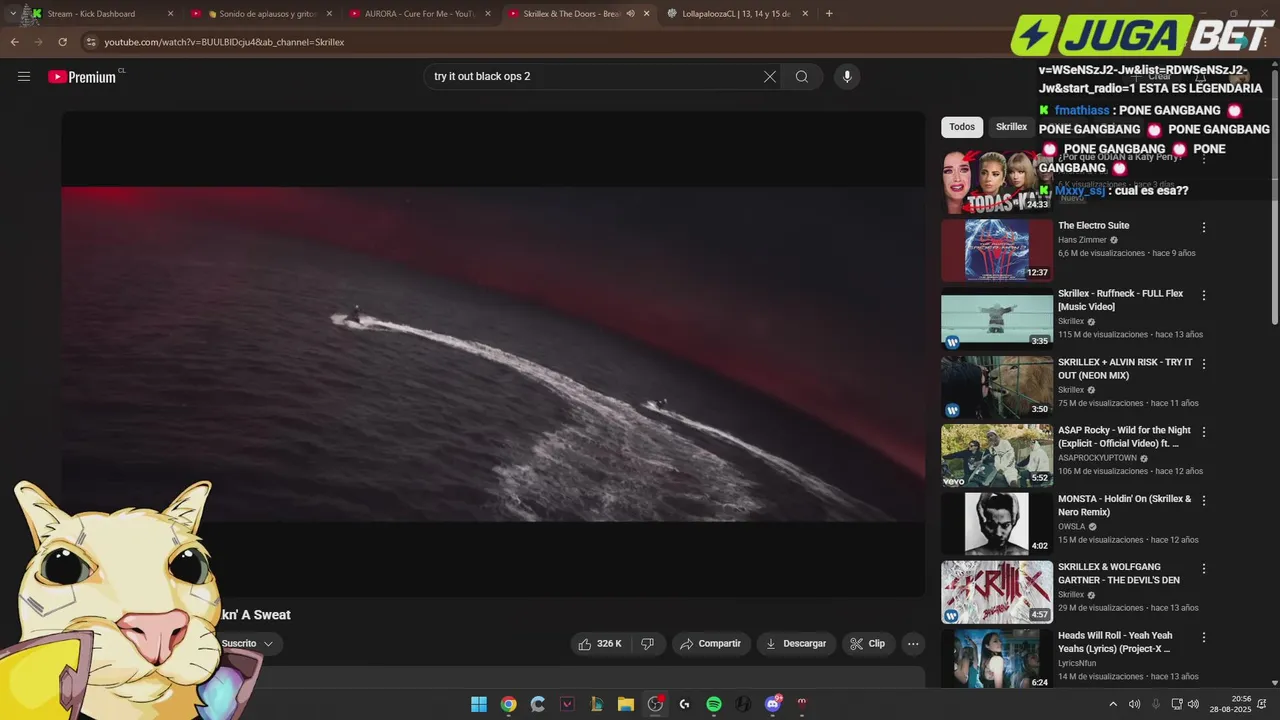Download the video with Descargar
The height and width of the screenshot is (720, 1280).
(x=796, y=644)
